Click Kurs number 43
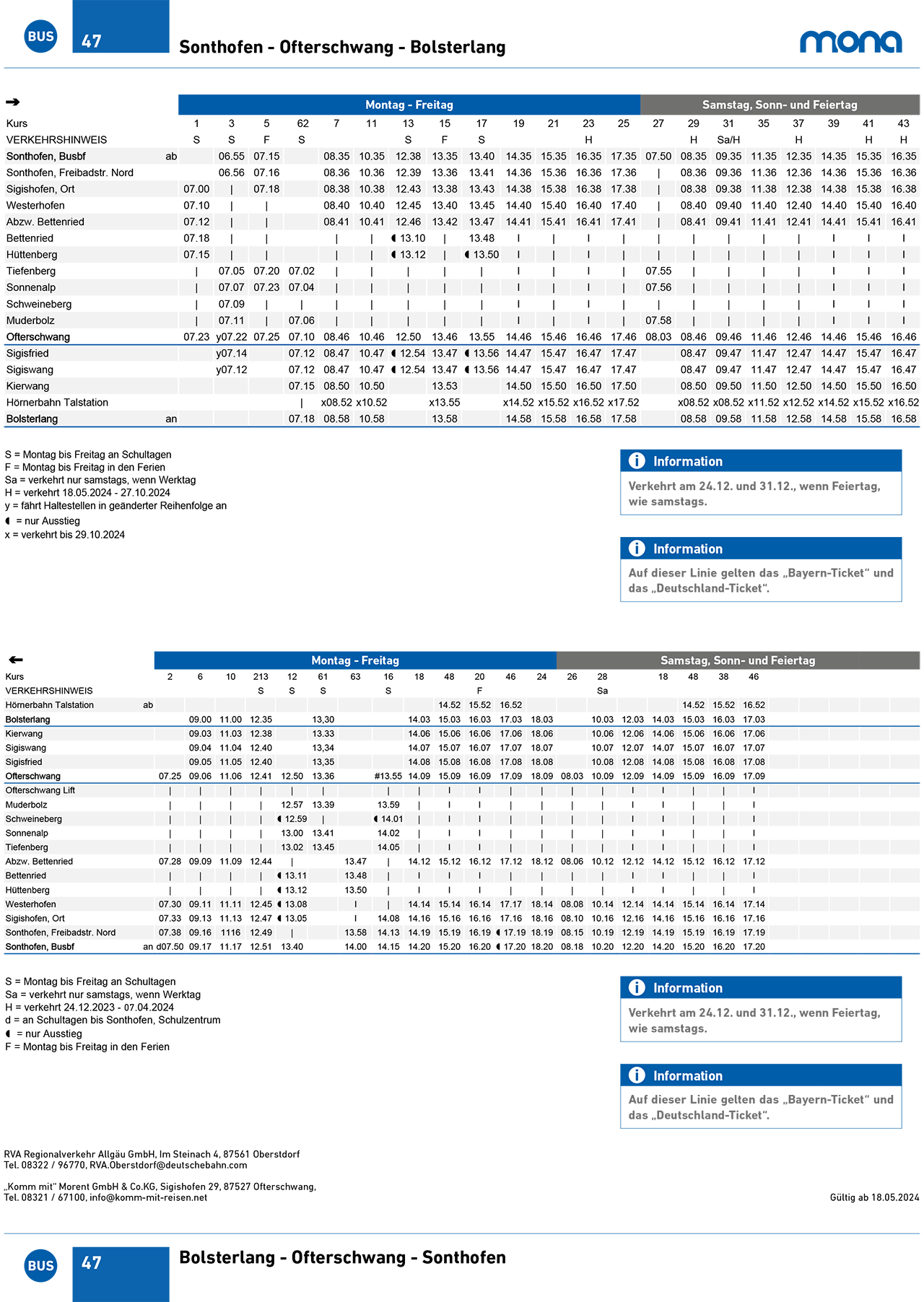Image resolution: width=924 pixels, height=1302 pixels. 903,123
